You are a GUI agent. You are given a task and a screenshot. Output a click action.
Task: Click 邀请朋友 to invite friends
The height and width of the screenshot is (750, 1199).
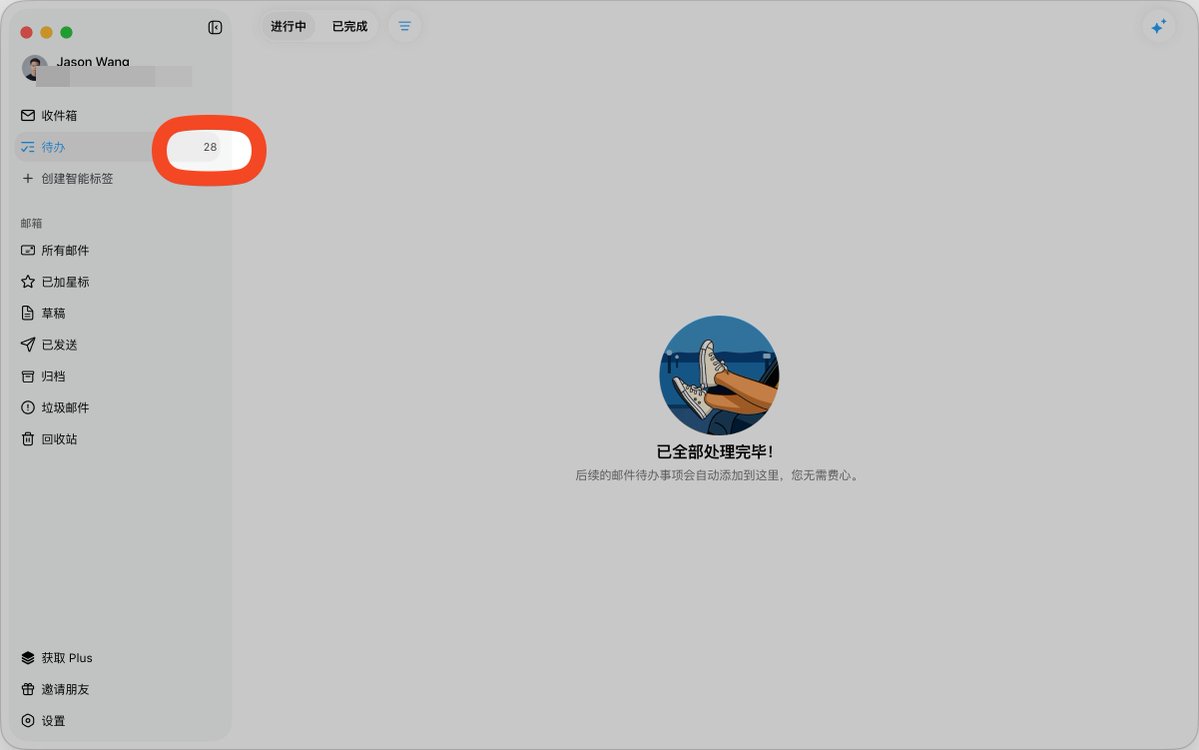point(64,689)
